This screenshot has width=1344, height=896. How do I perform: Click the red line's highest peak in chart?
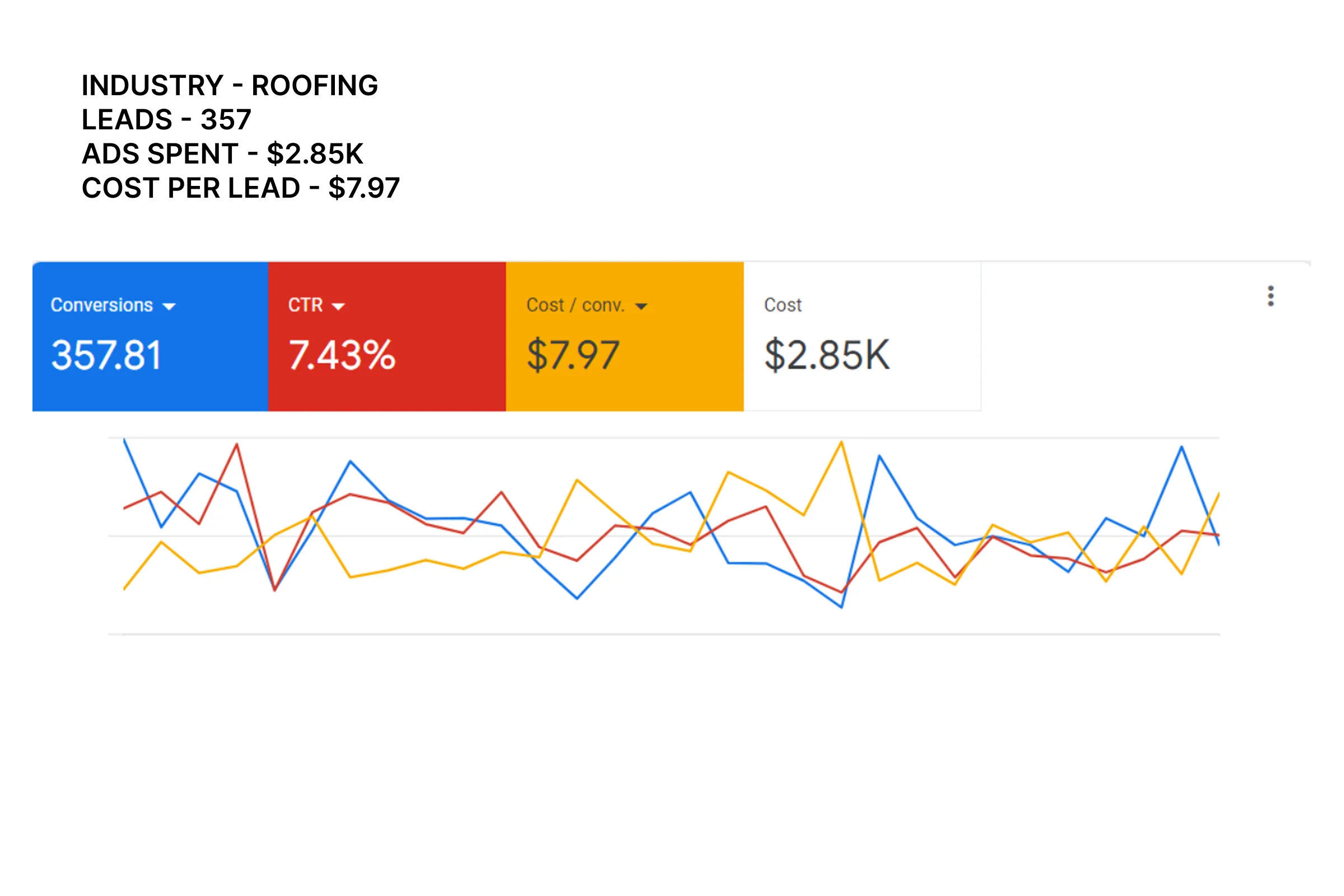point(236,444)
